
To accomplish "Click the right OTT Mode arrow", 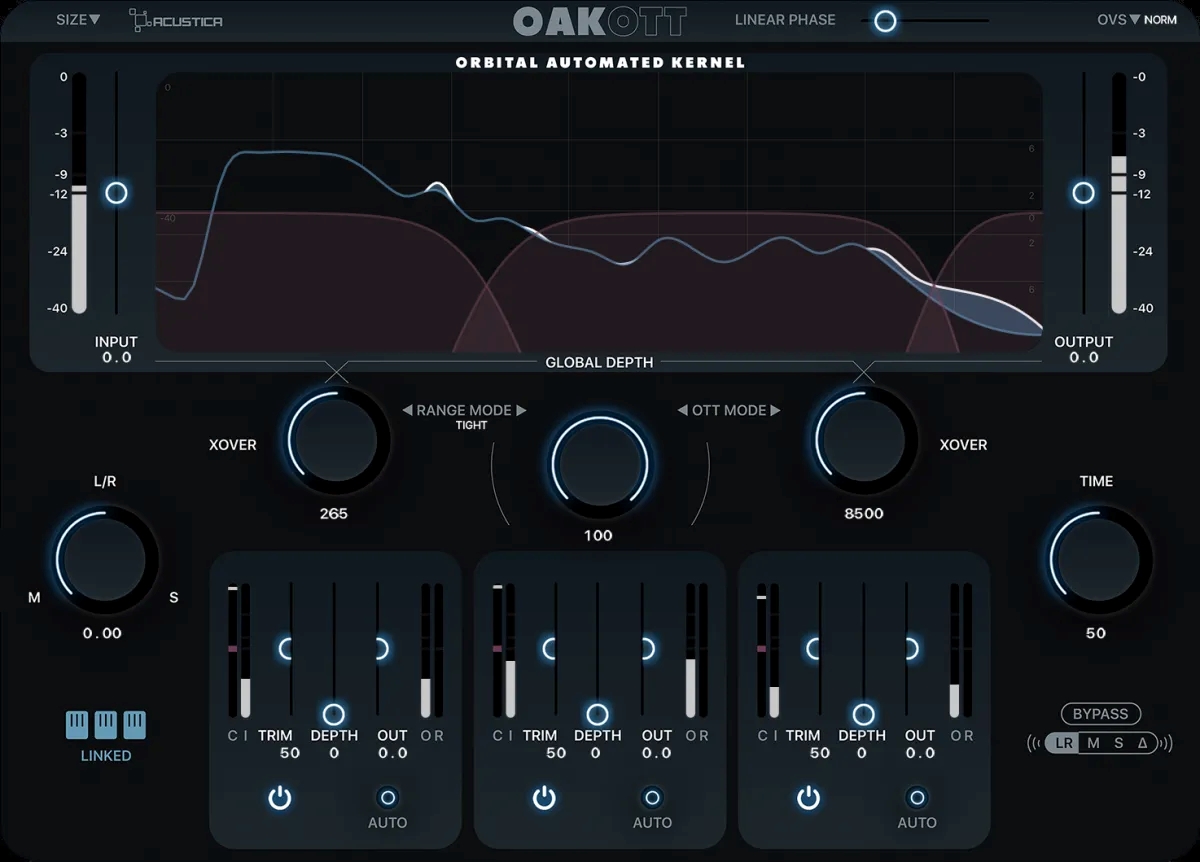I will 775,410.
